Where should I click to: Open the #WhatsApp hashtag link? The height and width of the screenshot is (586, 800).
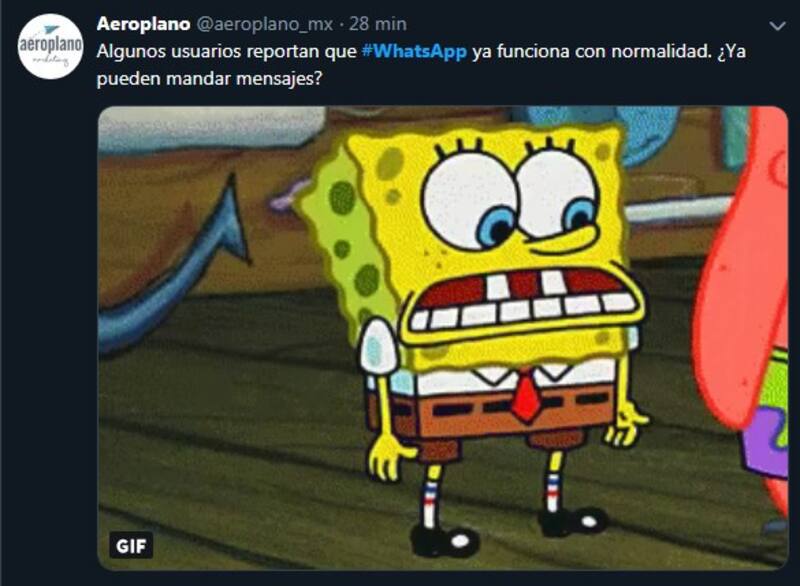414,52
